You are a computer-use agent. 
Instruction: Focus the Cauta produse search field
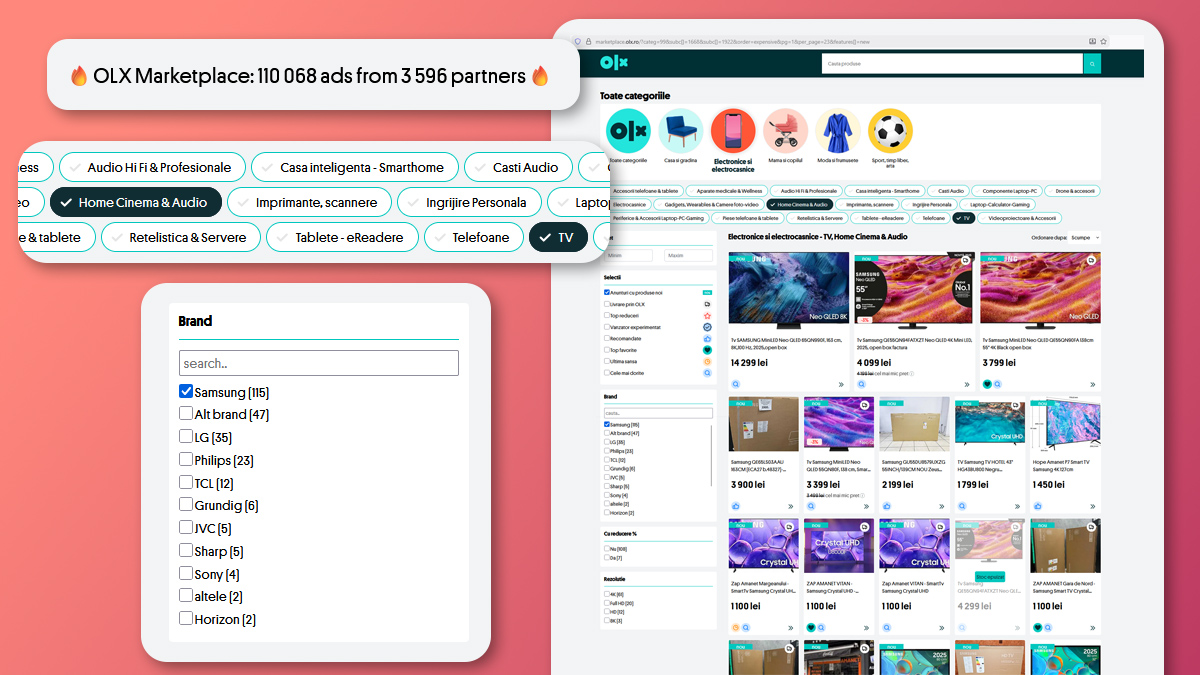click(x=952, y=64)
